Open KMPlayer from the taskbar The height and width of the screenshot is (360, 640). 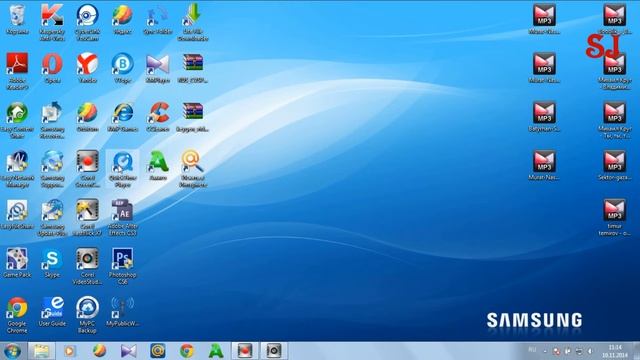(129, 351)
